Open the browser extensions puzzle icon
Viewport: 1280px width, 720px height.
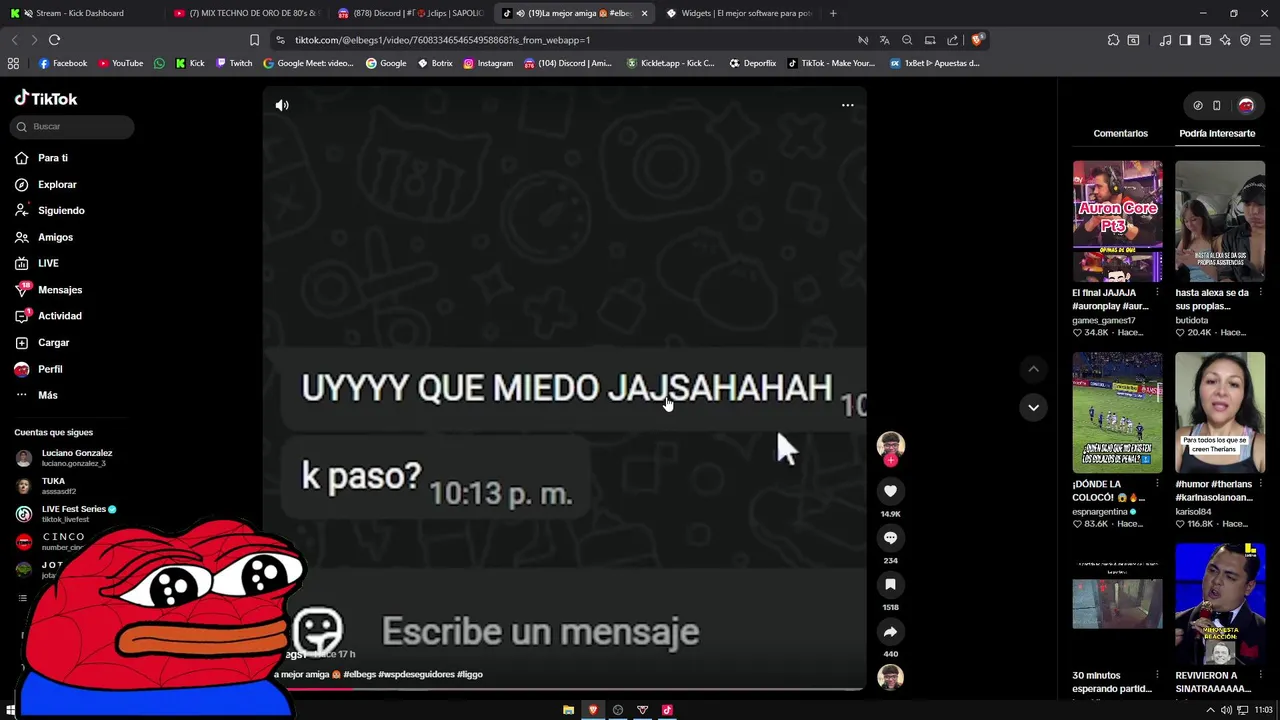click(x=1113, y=40)
